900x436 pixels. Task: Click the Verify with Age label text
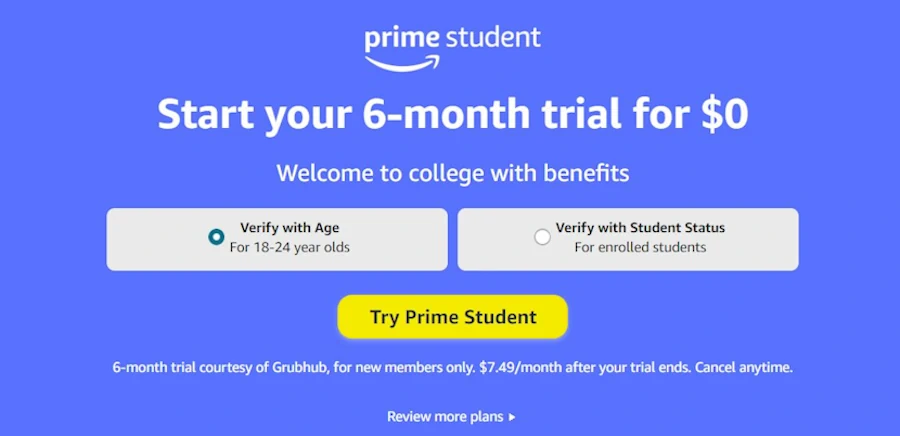pyautogui.click(x=289, y=228)
